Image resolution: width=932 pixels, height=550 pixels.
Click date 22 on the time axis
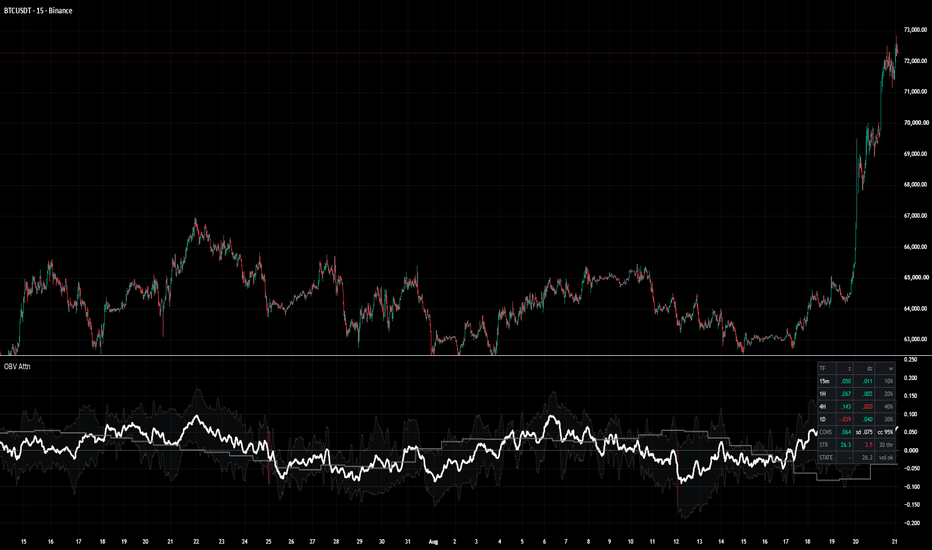pos(196,542)
